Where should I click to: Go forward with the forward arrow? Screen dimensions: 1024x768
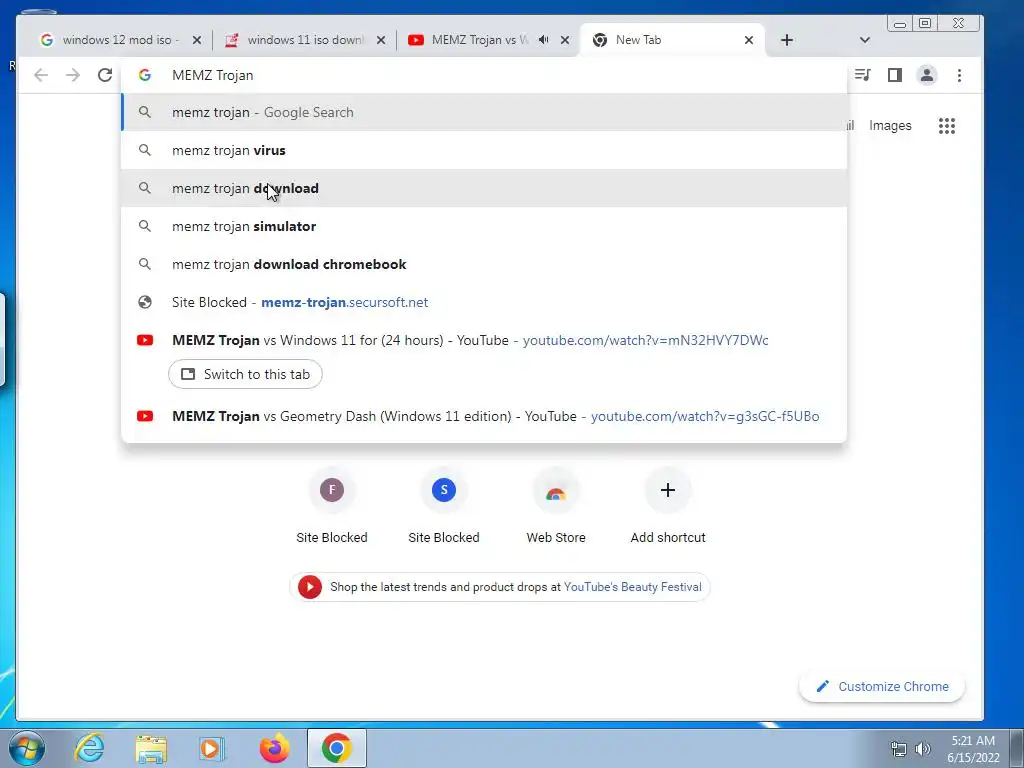(72, 75)
